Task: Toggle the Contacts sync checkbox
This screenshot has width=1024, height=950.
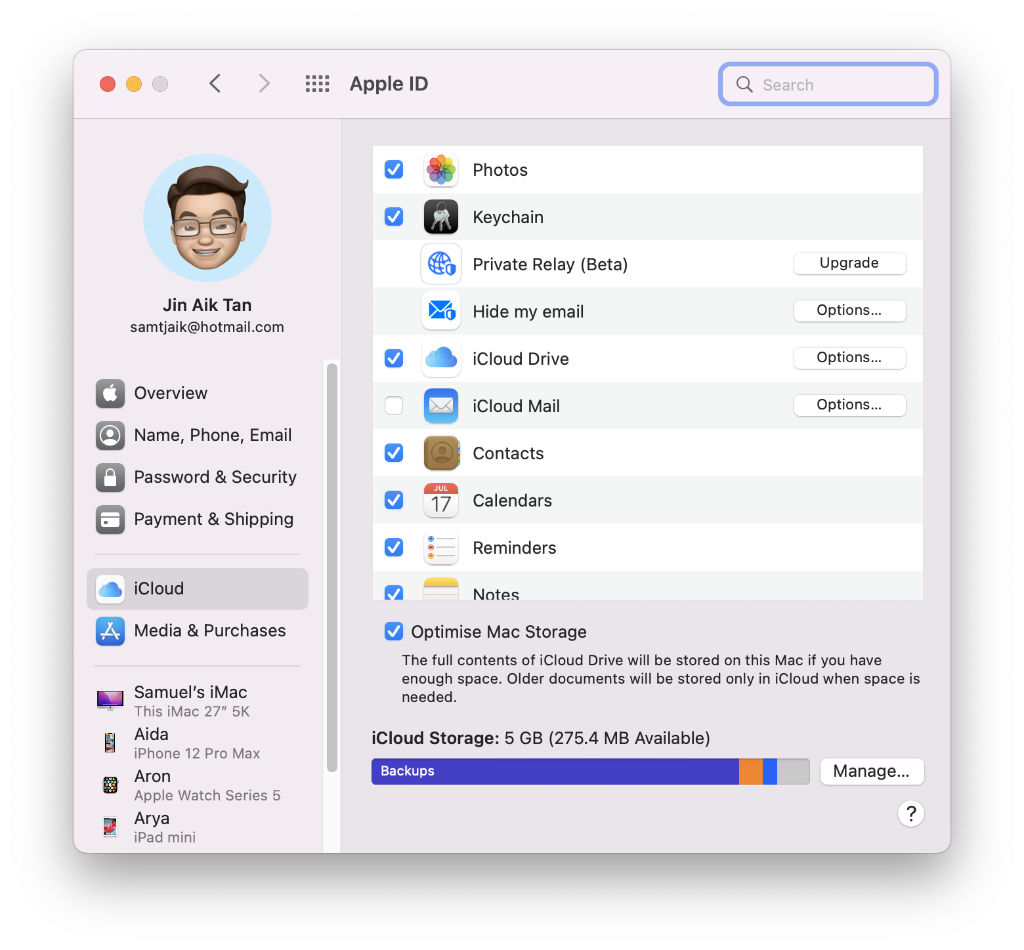Action: point(394,453)
